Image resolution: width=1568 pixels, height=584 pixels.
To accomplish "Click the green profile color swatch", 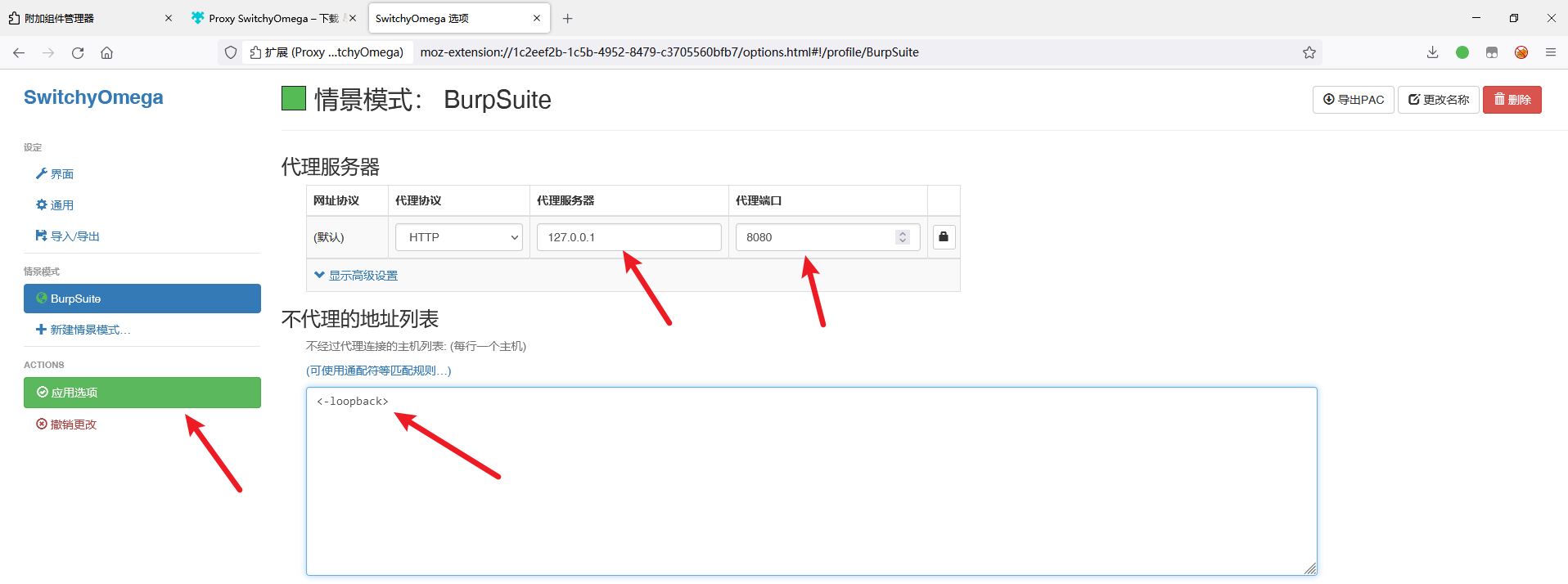I will [294, 98].
